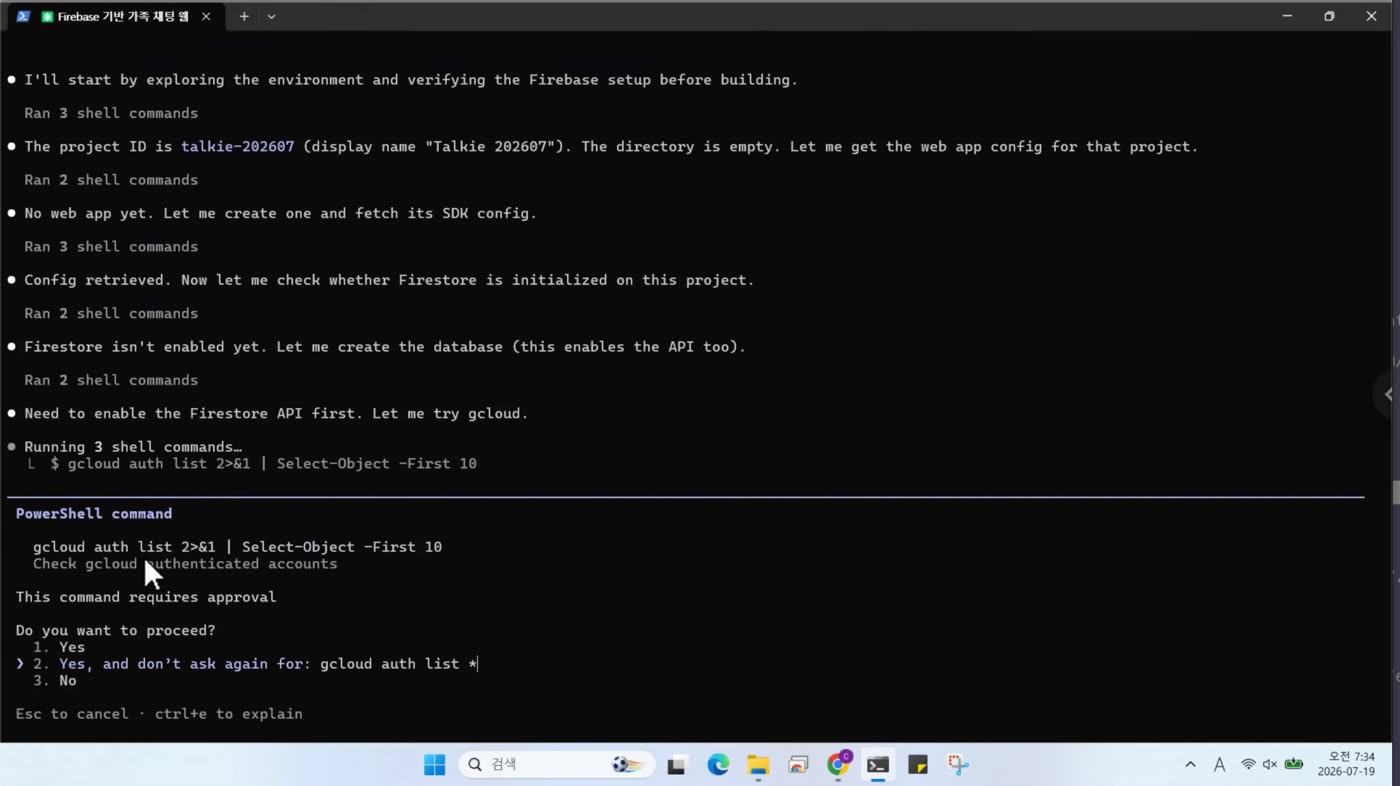1400x786 pixels.
Task: Click 'Ran 3 shell commands' under the exploring line
Action: tap(111, 113)
